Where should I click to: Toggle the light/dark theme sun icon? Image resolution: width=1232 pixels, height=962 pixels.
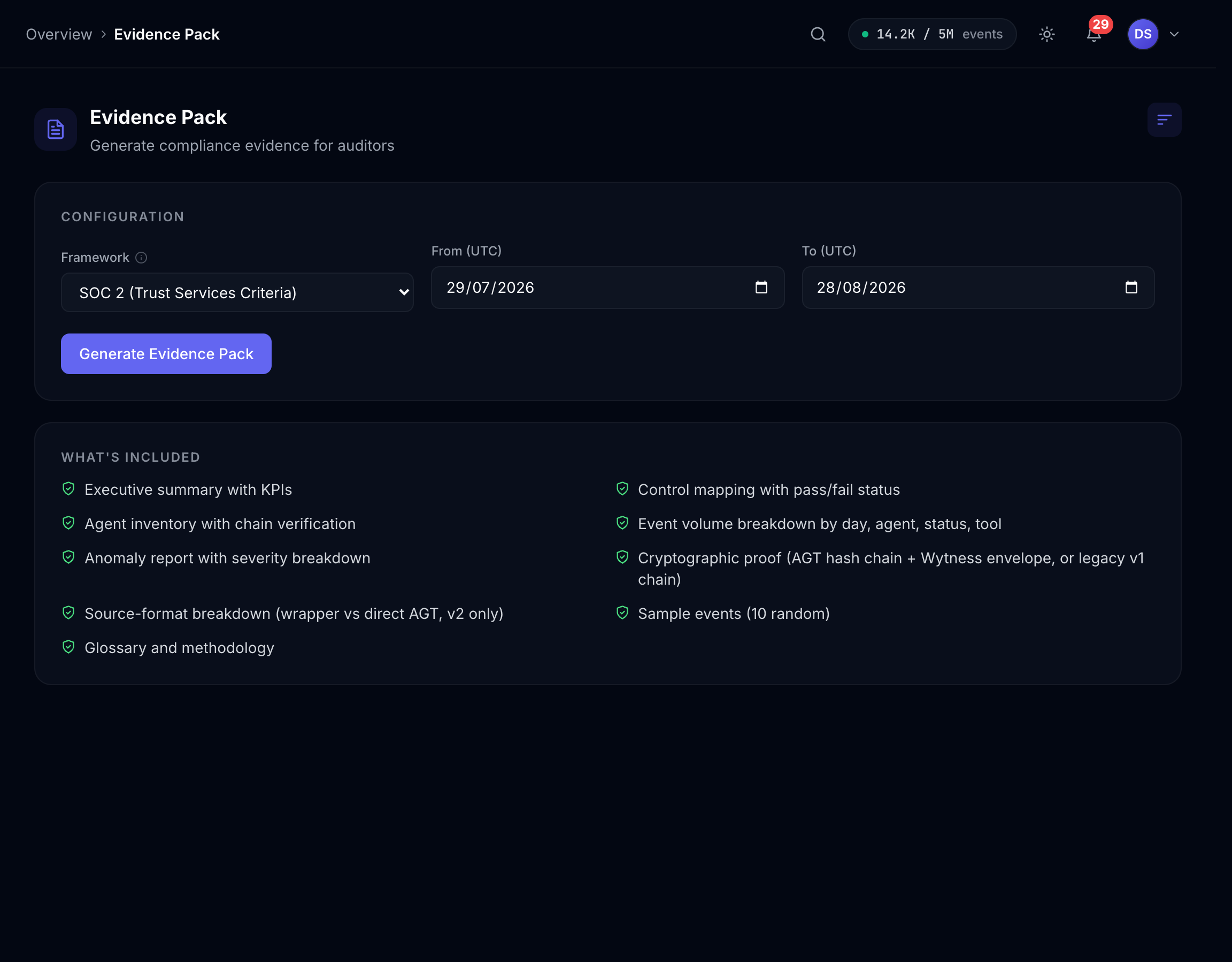[1047, 34]
